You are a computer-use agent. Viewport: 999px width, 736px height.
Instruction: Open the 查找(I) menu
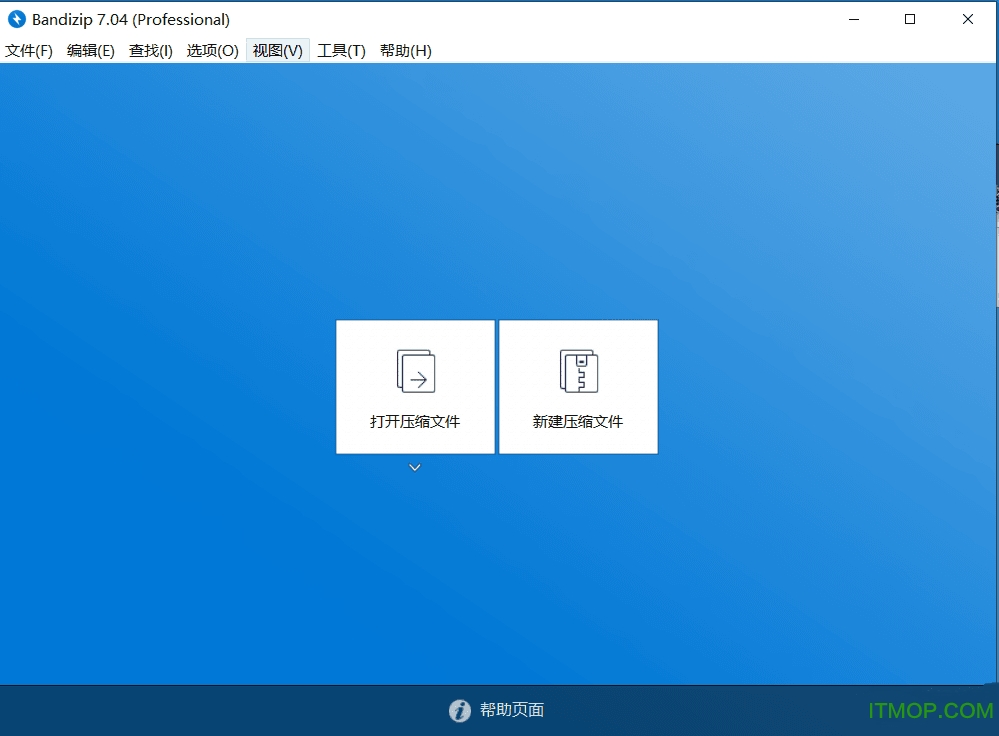tap(150, 51)
